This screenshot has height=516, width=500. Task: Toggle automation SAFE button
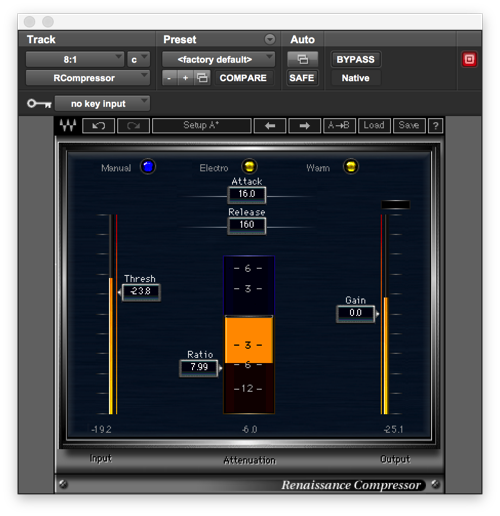coord(302,78)
